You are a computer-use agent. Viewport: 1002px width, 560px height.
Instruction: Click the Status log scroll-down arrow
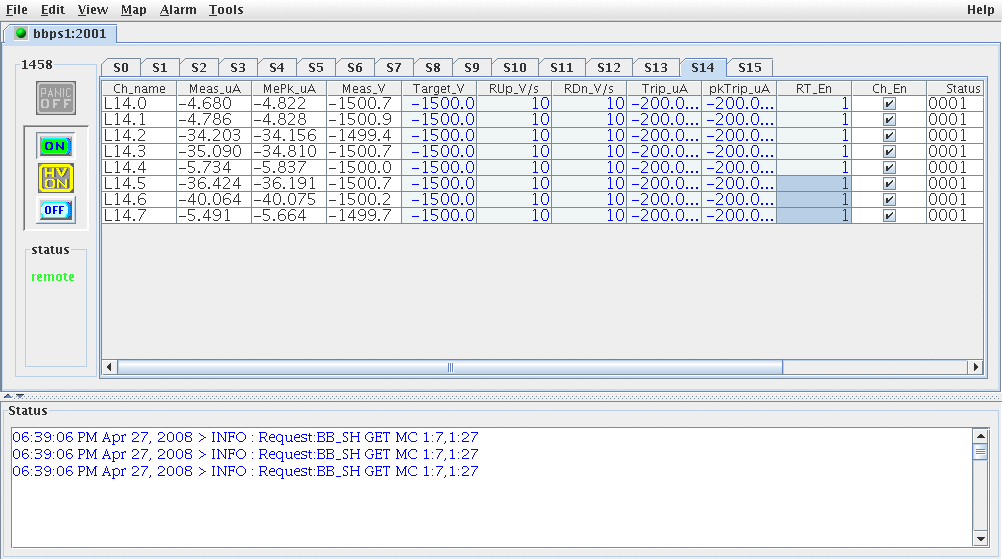(980, 539)
